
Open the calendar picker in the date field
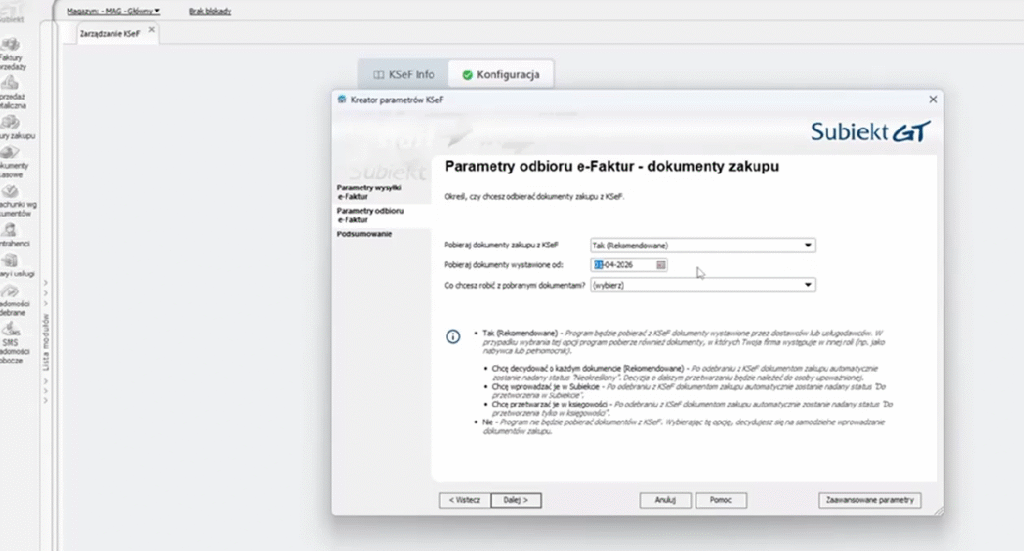661,265
